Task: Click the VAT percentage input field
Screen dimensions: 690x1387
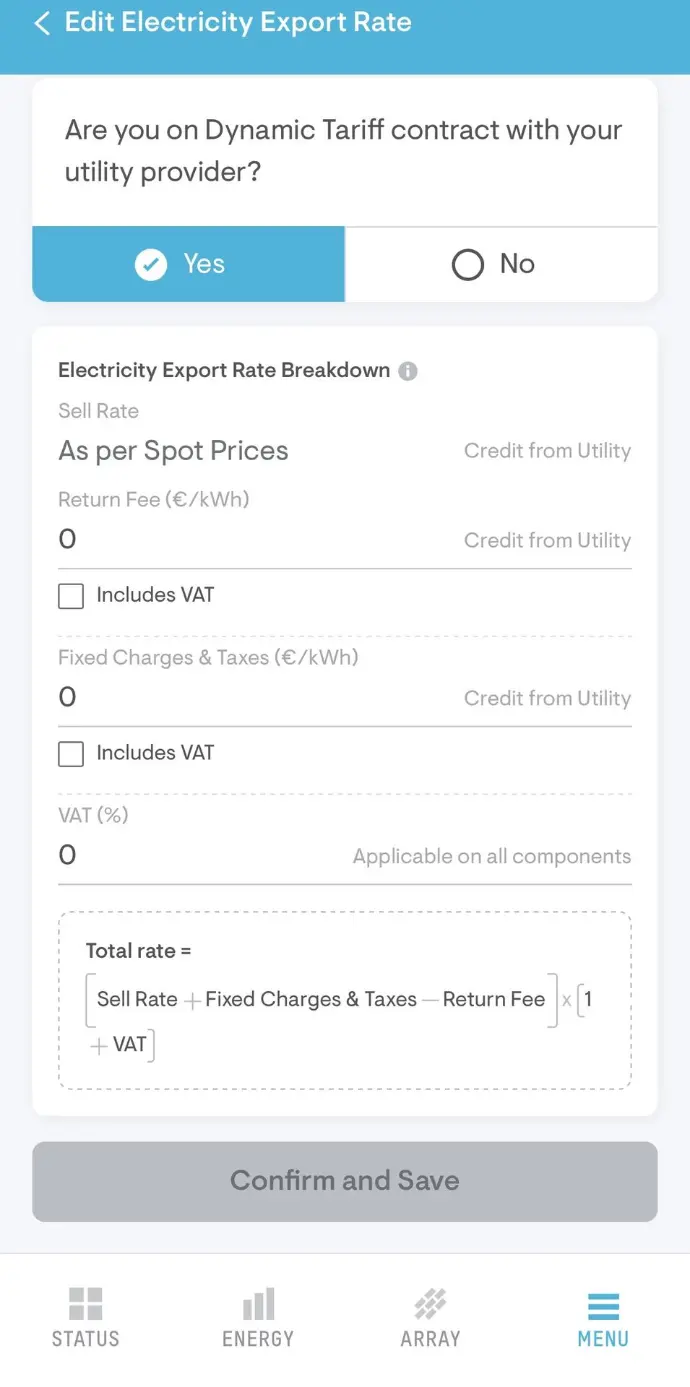Action: point(200,856)
